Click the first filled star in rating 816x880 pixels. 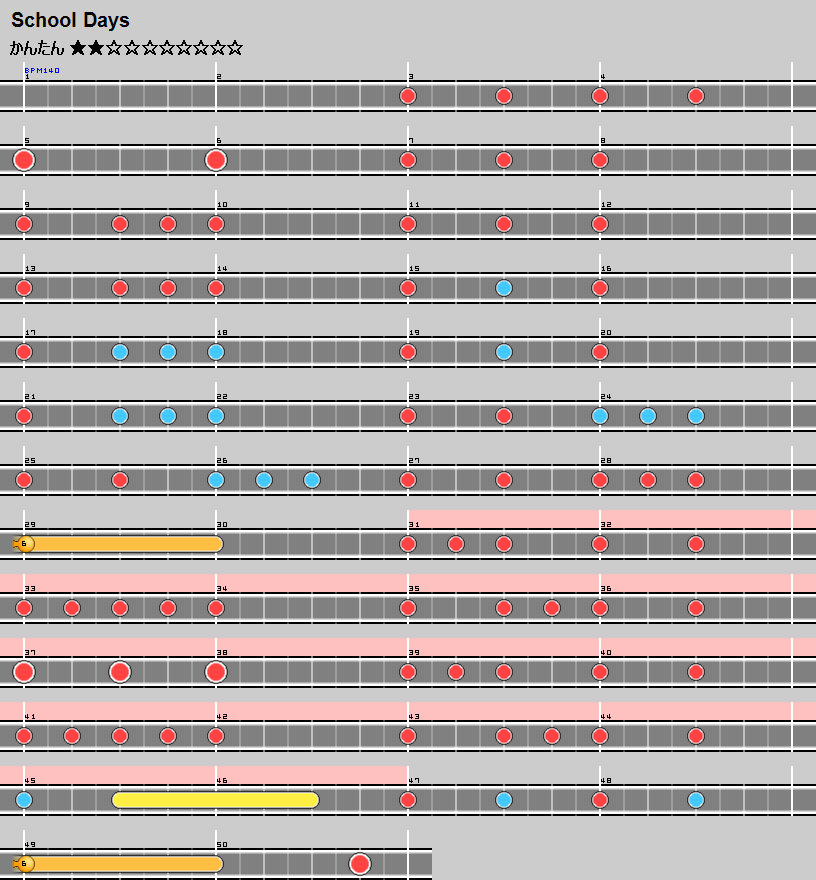79,48
